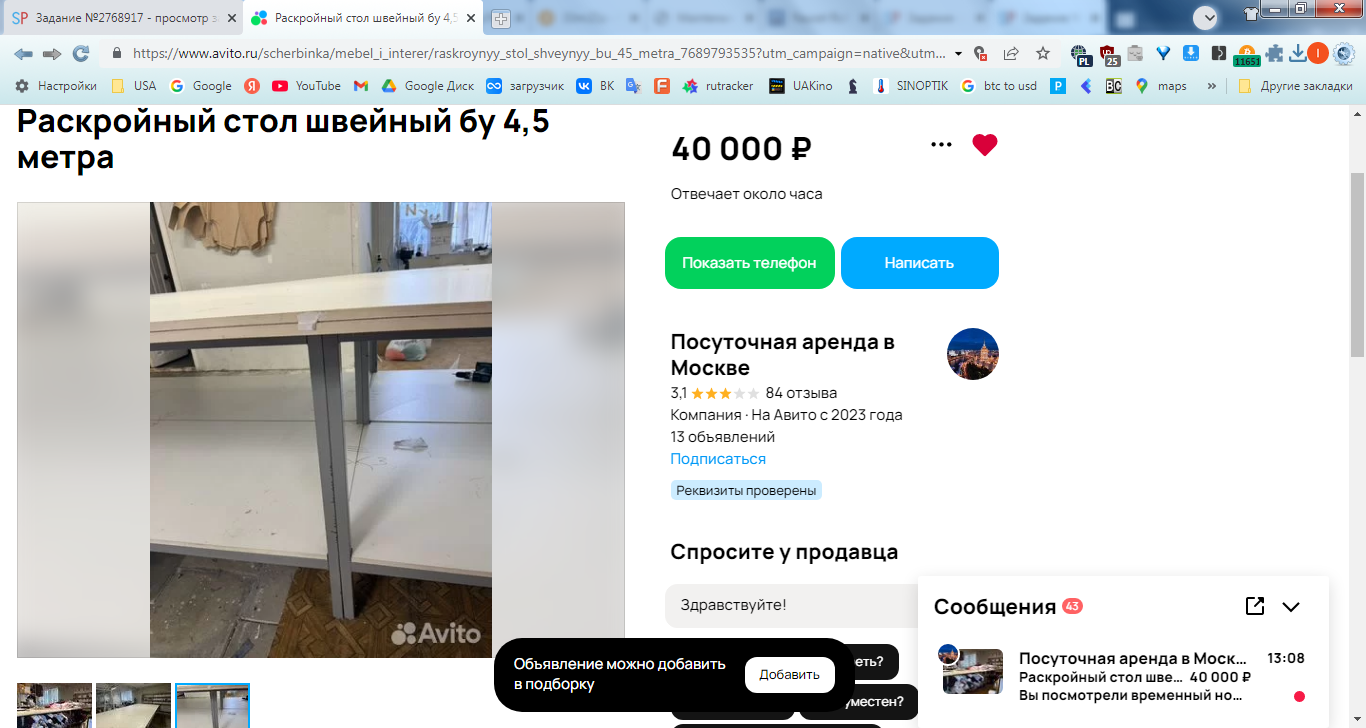The height and width of the screenshot is (728, 1366).
Task: Show hidden bookmarks with the » chevron
Action: pyautogui.click(x=1212, y=86)
